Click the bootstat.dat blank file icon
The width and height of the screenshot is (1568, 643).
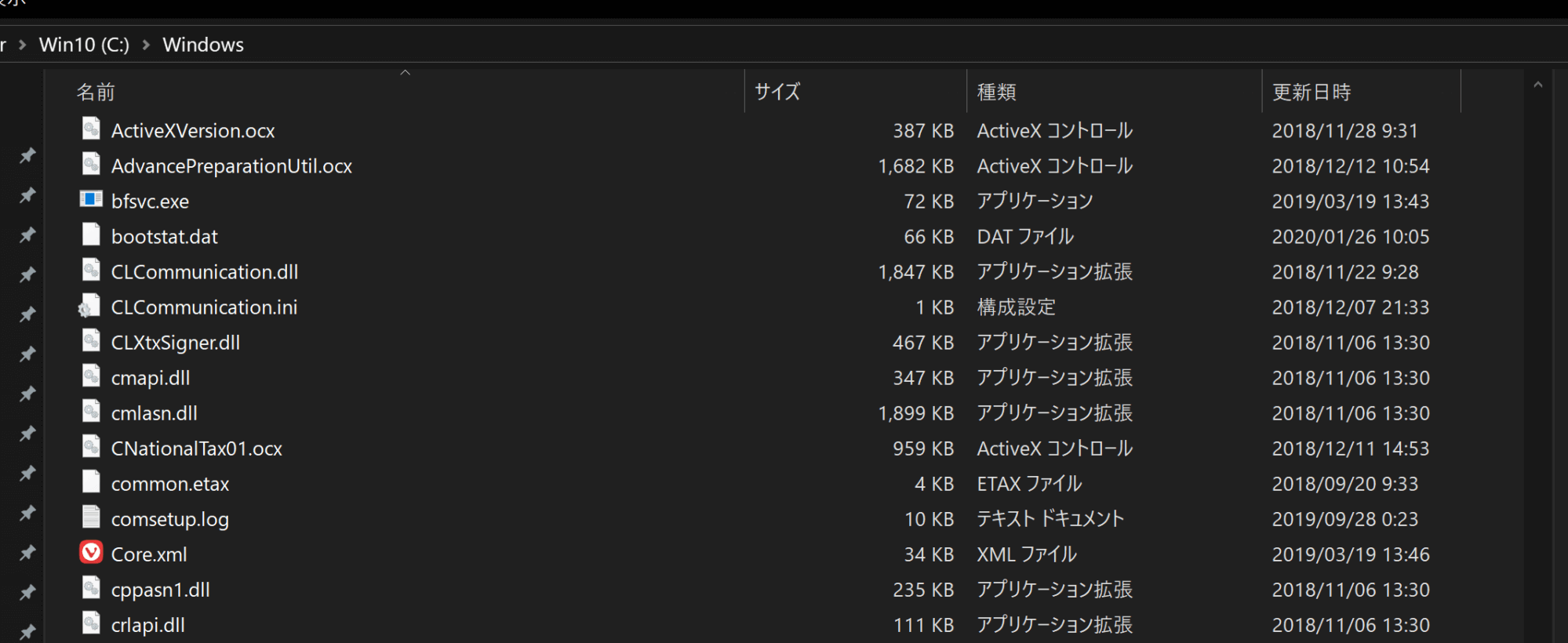pos(91,234)
